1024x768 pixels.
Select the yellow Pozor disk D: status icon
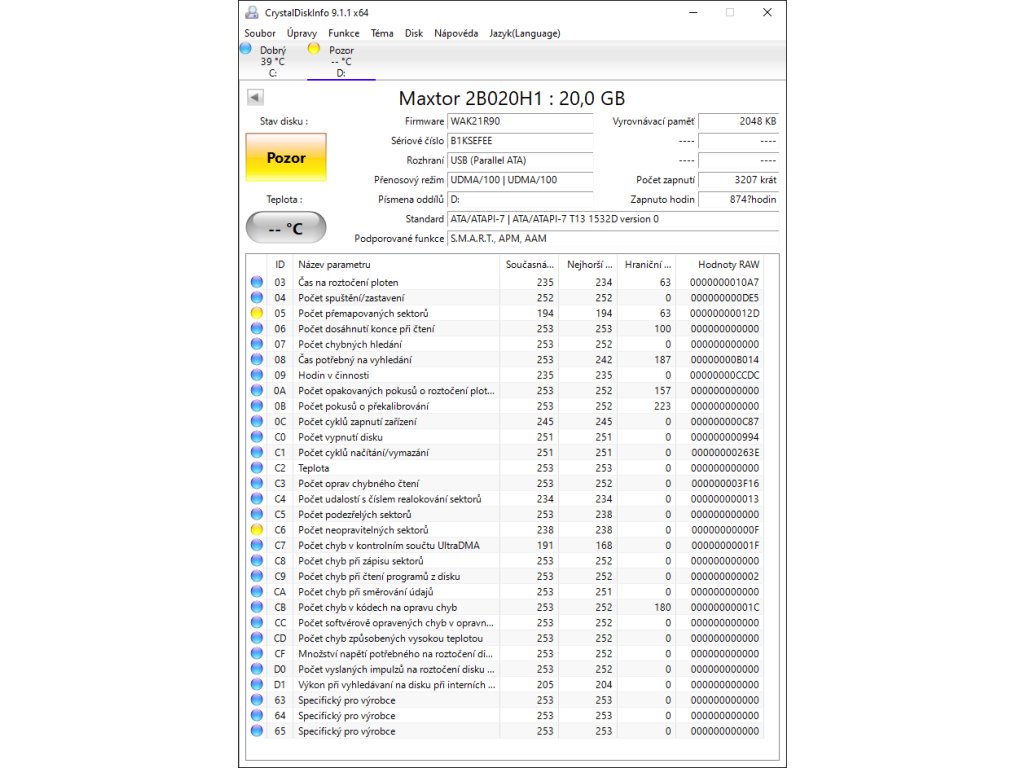(314, 48)
